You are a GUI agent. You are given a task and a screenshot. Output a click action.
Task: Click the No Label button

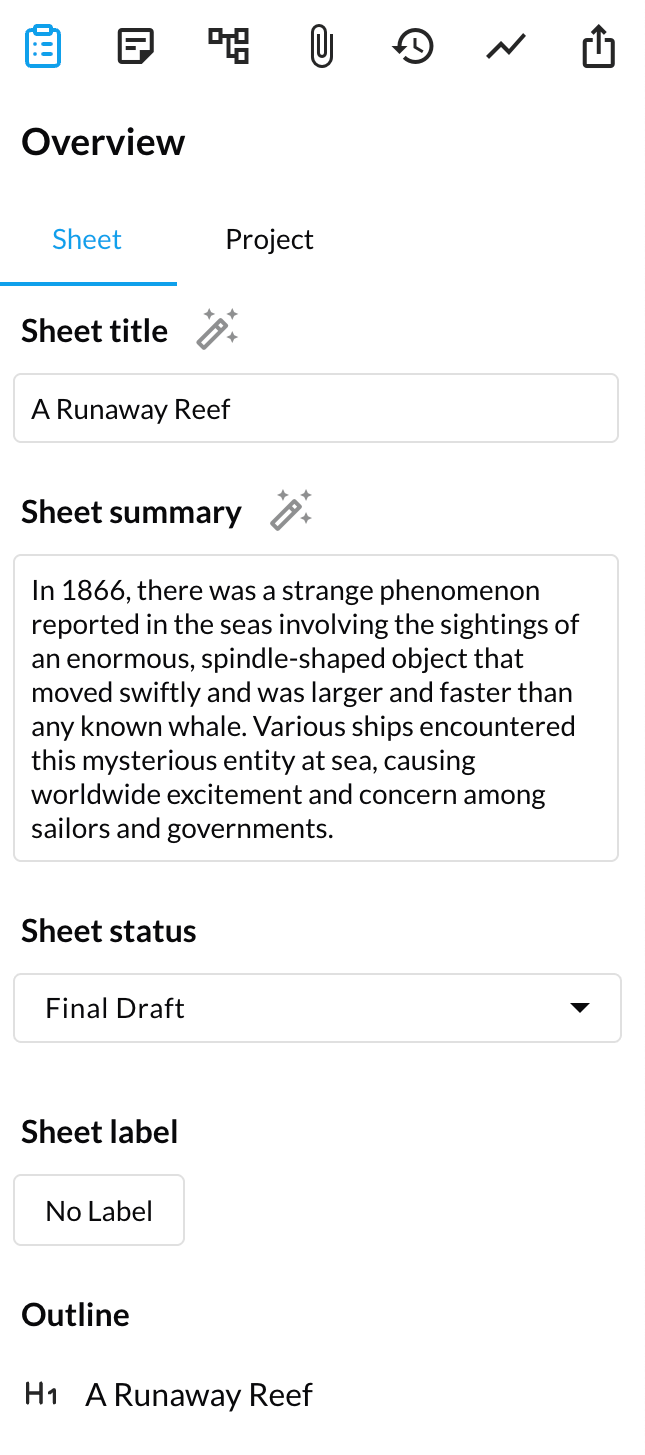pos(99,1211)
